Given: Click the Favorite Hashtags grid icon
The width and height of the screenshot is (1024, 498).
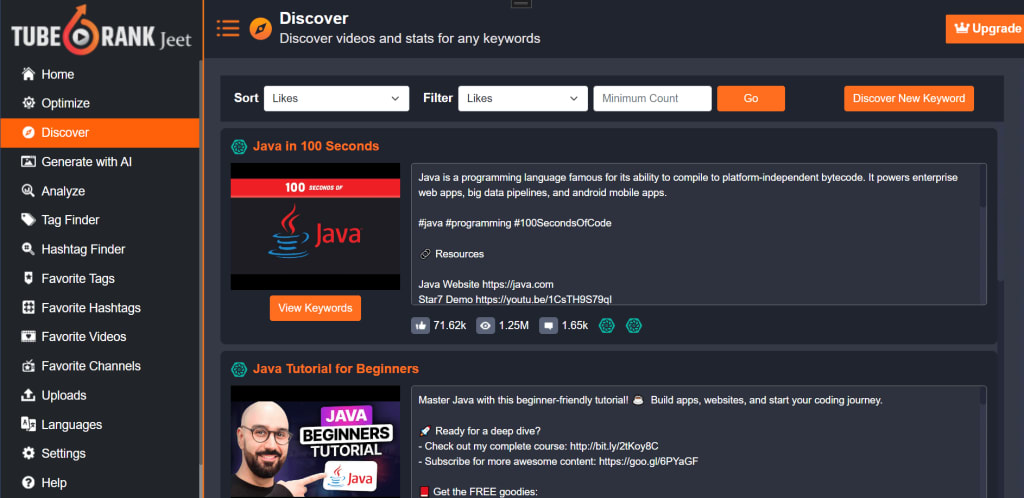Looking at the screenshot, I should coord(28,307).
